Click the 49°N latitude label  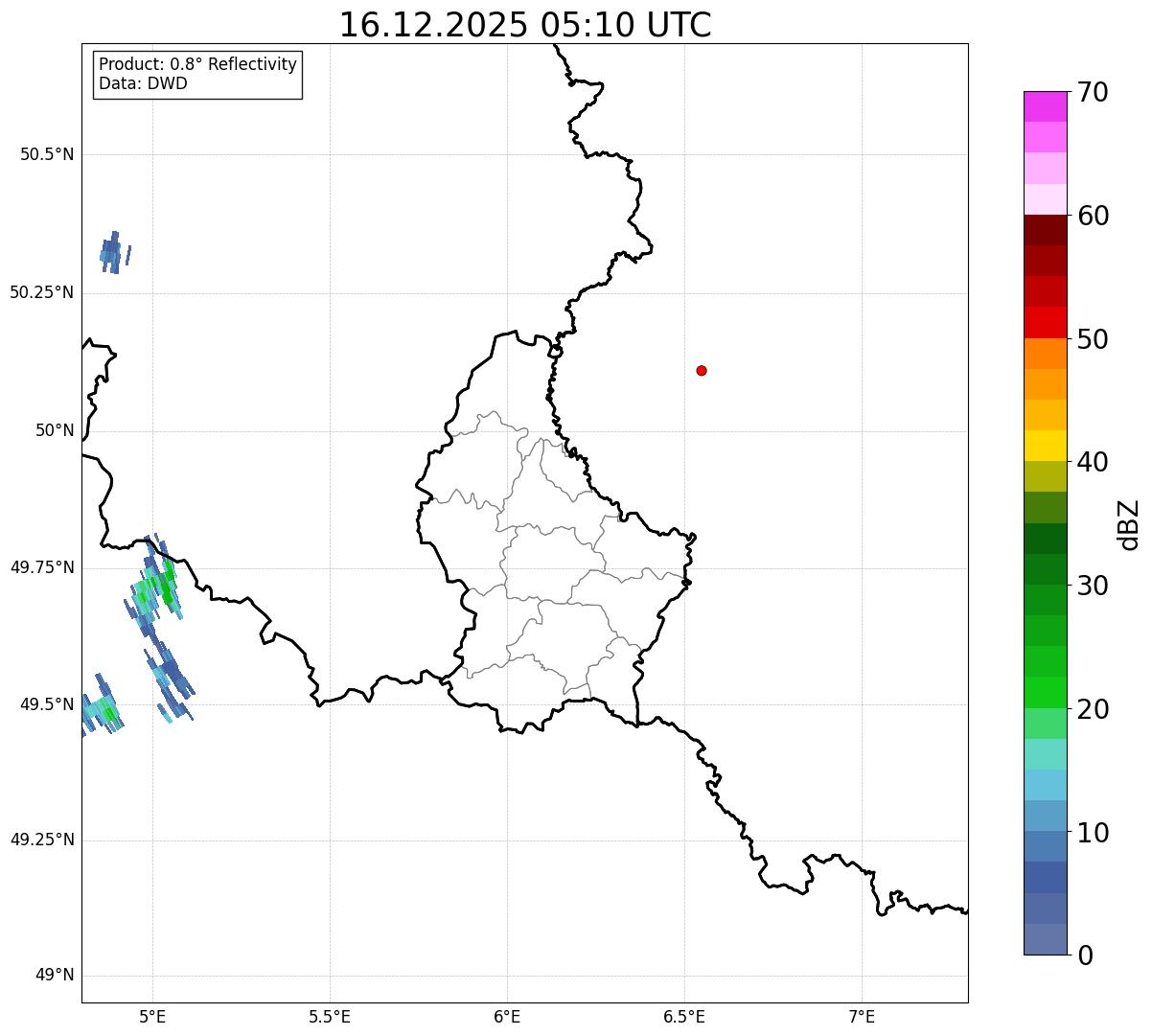click(x=55, y=976)
